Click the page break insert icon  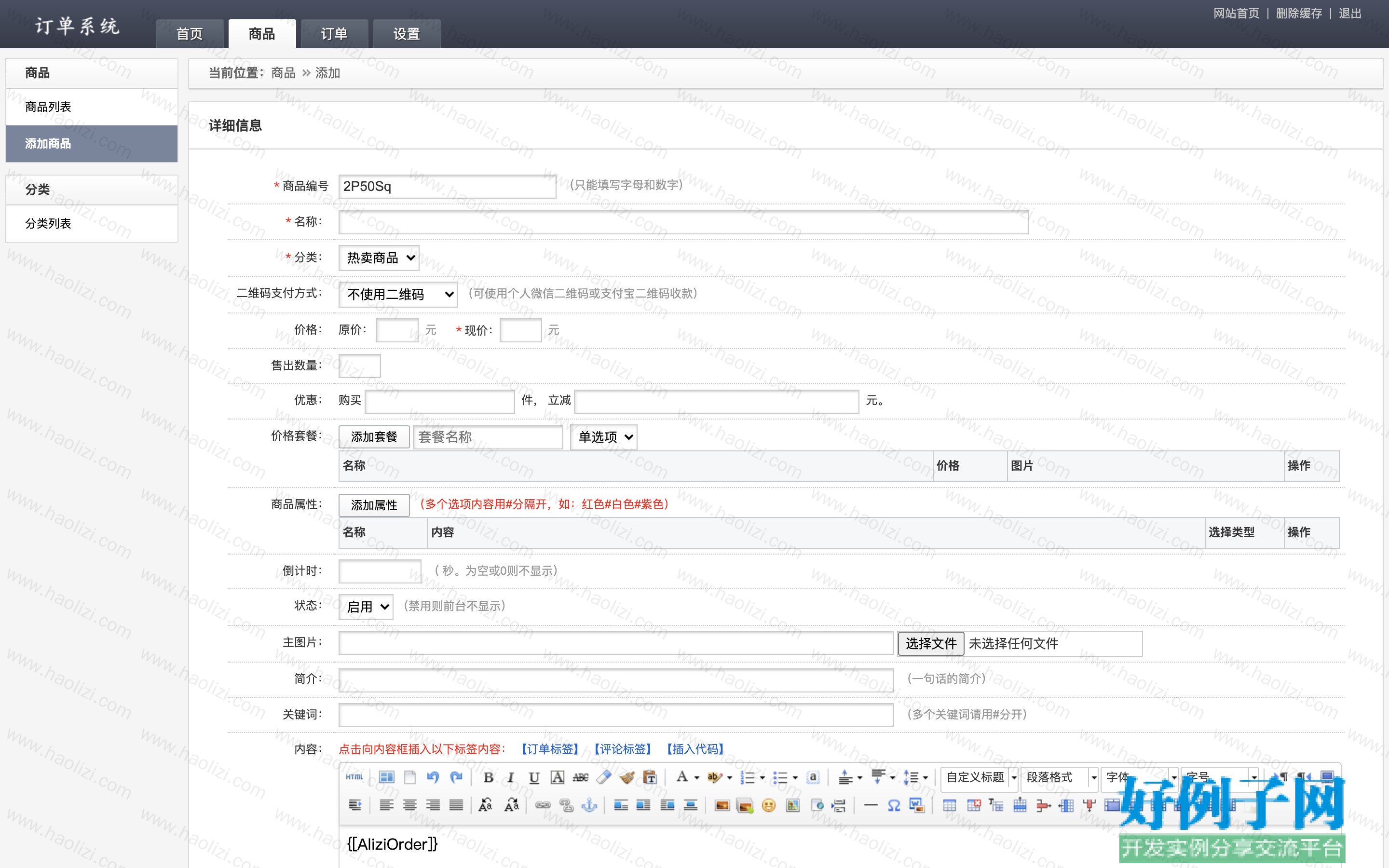coord(839,805)
